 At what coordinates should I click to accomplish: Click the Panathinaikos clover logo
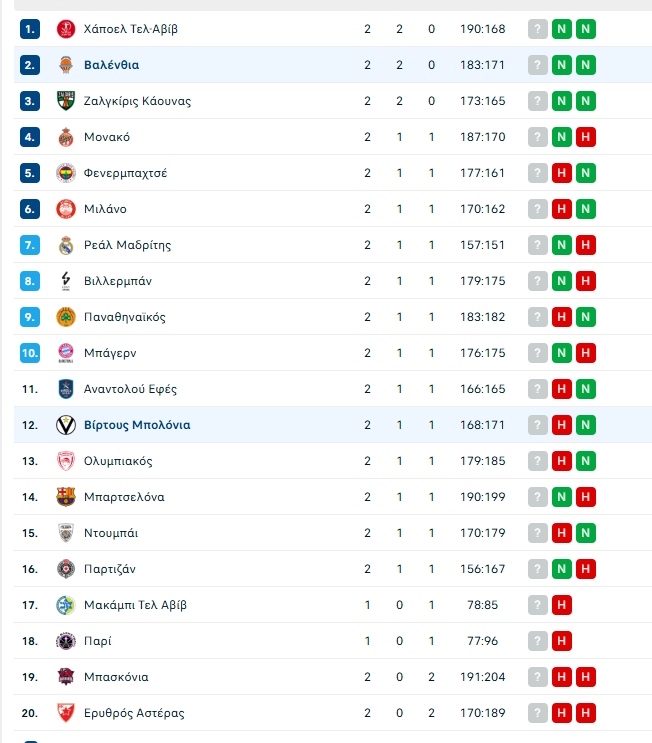[66, 317]
